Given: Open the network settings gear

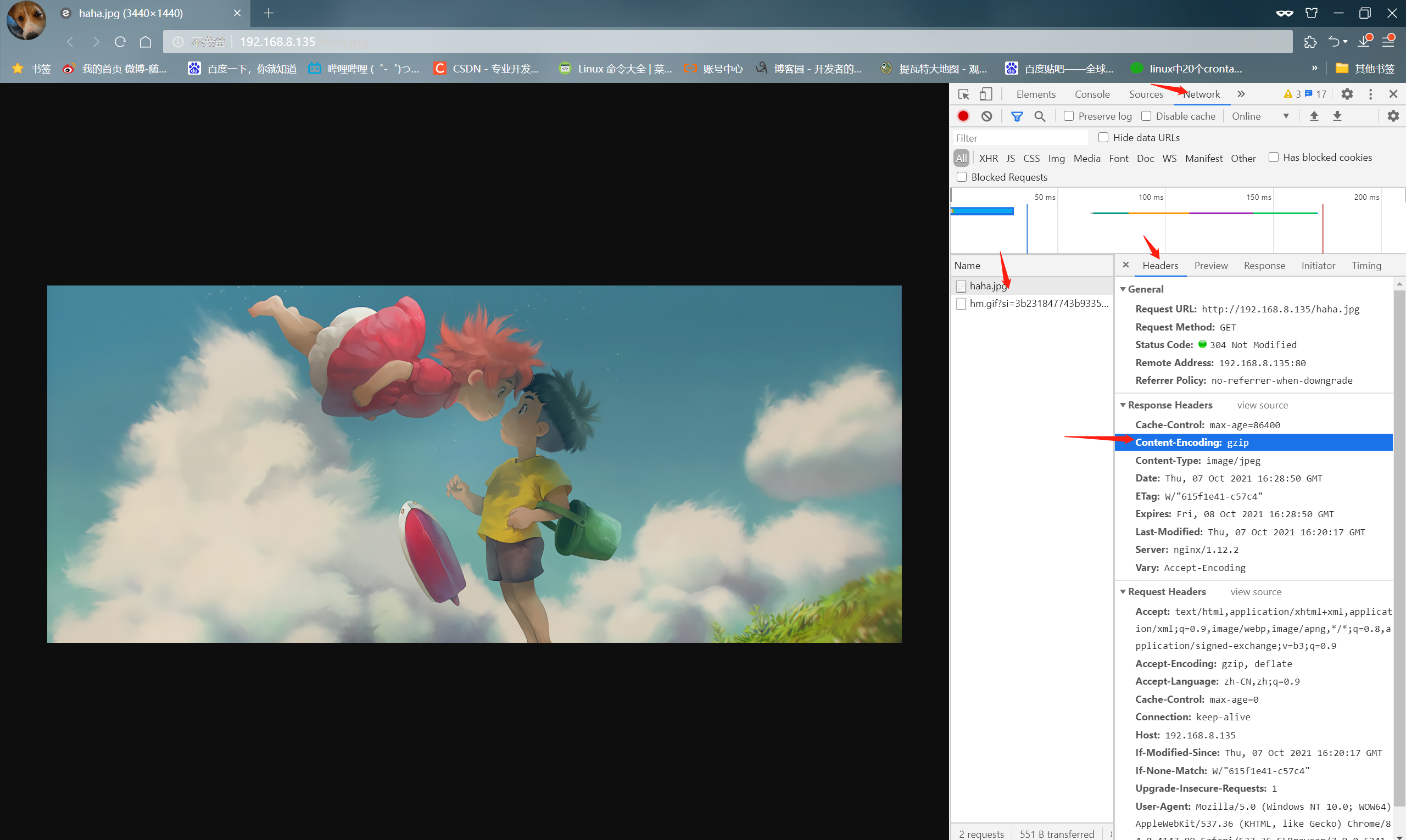Looking at the screenshot, I should pos(1393,116).
